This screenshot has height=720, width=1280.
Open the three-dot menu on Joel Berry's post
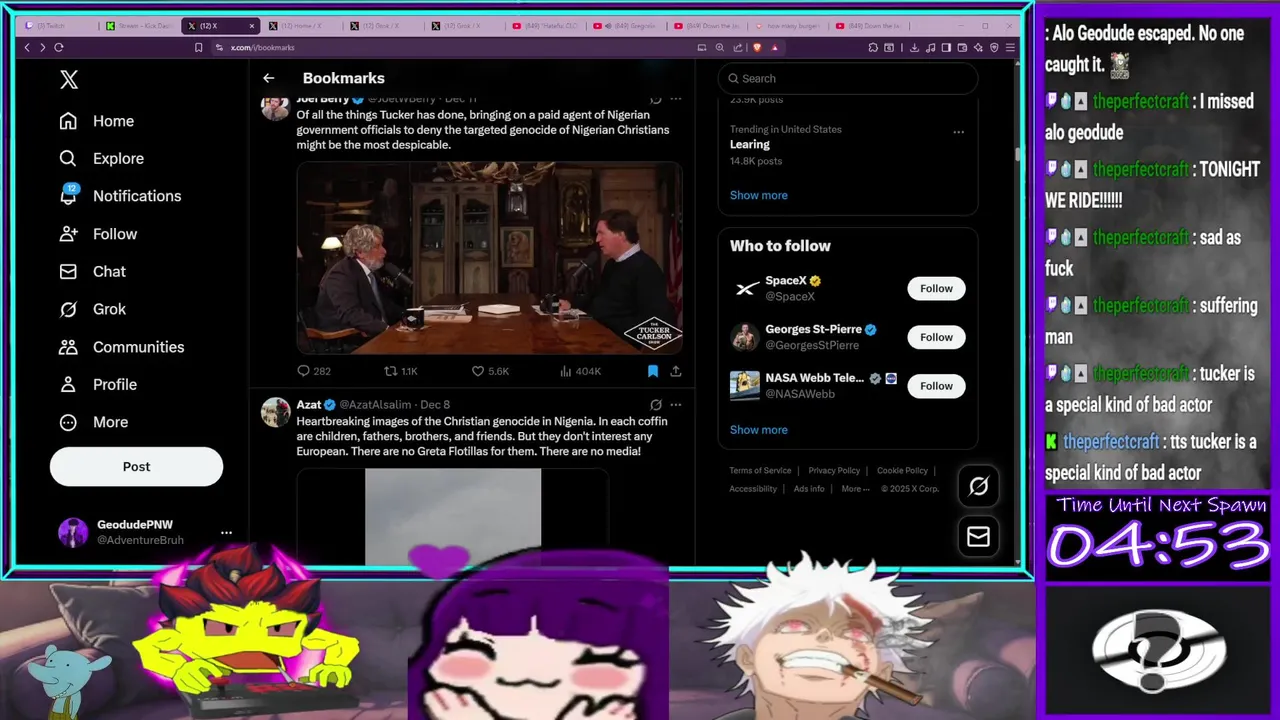(x=676, y=99)
